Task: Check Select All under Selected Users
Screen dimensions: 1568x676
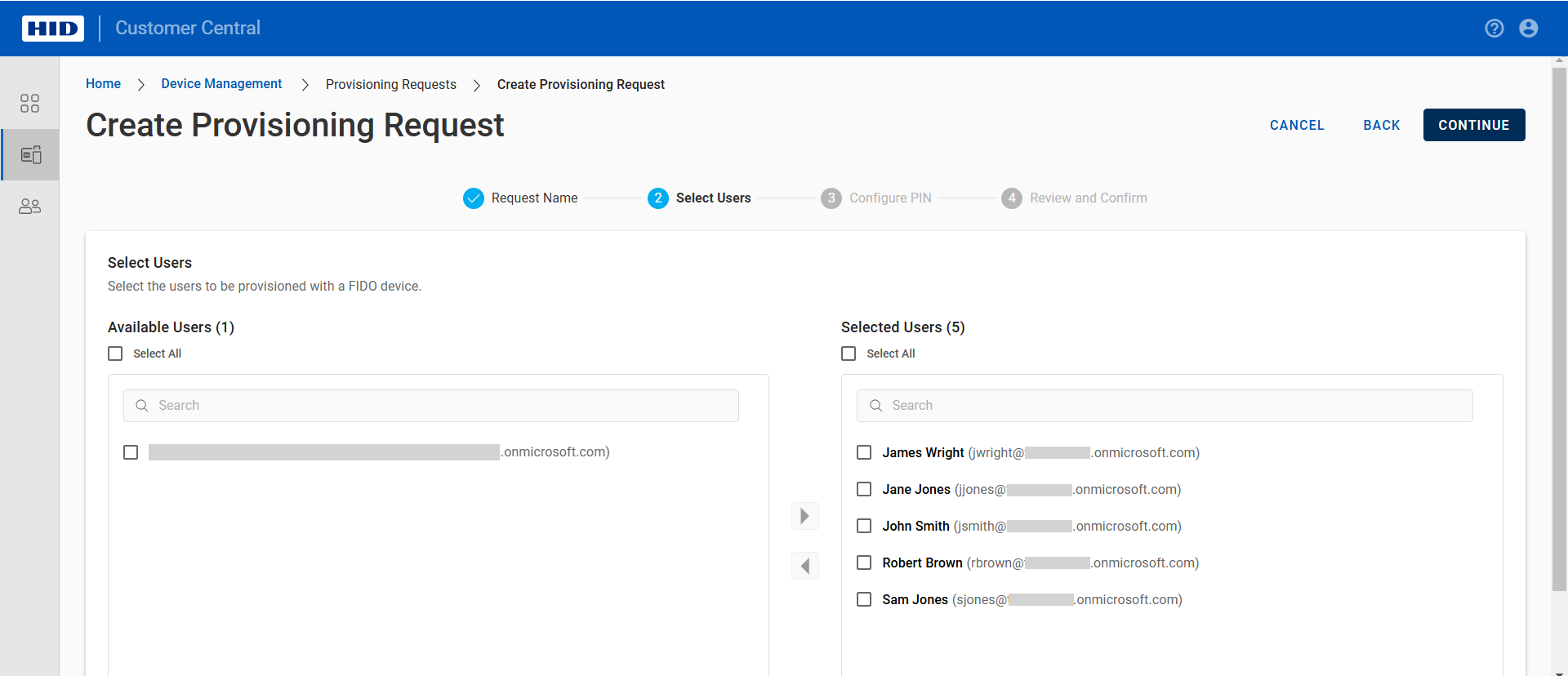Action: [x=849, y=354]
